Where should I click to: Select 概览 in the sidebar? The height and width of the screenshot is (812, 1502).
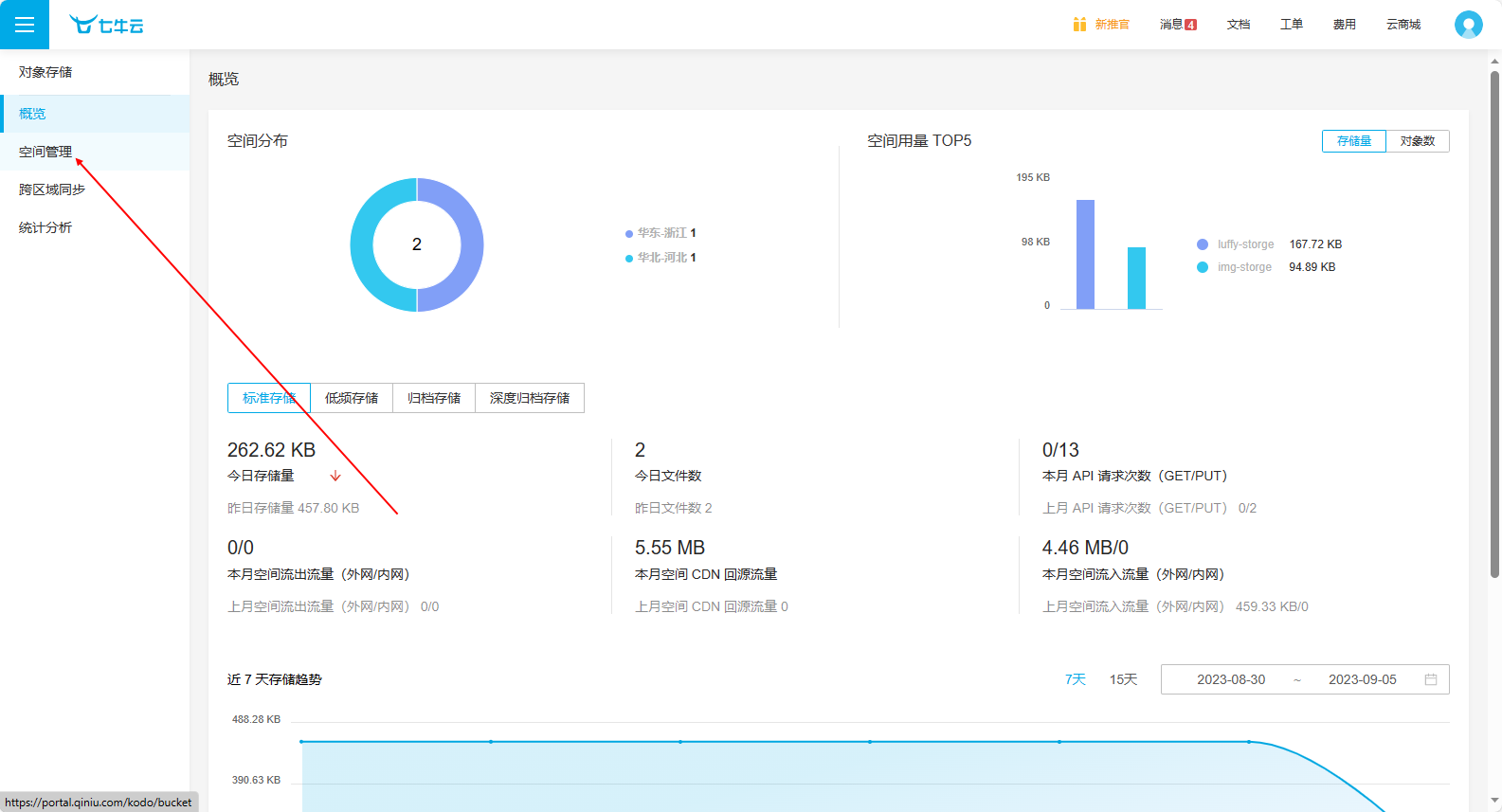[95, 114]
